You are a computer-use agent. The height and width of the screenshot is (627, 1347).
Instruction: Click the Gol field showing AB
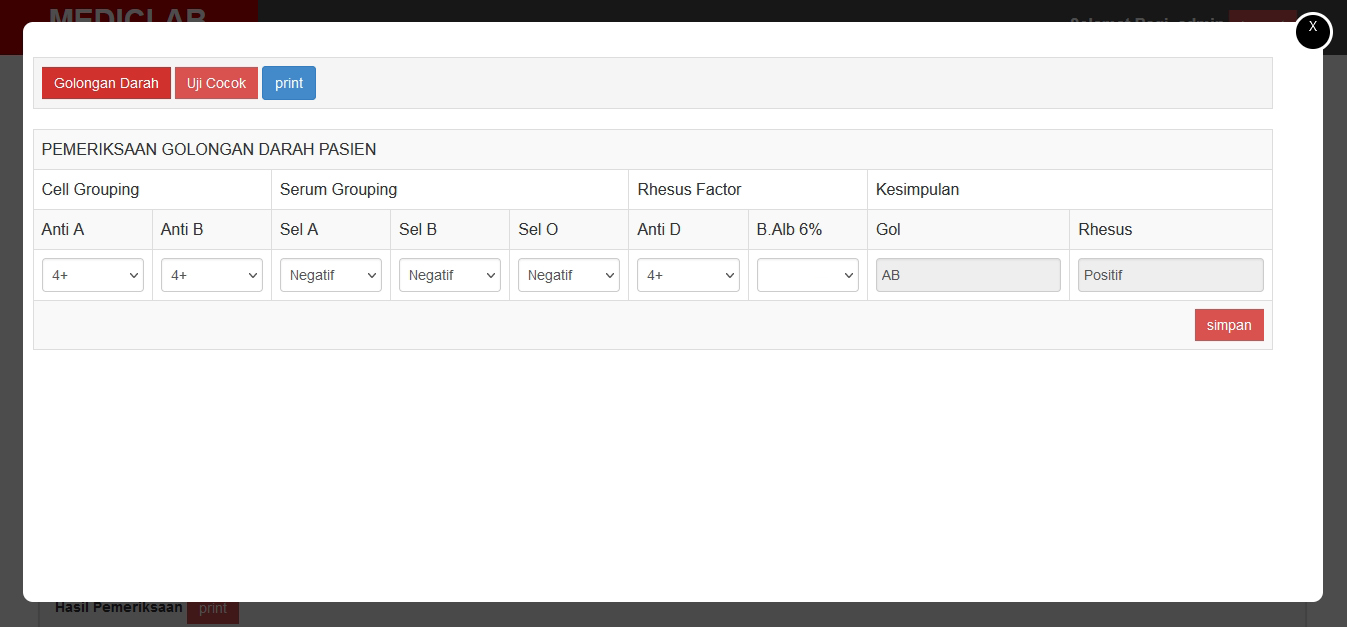pyautogui.click(x=968, y=275)
